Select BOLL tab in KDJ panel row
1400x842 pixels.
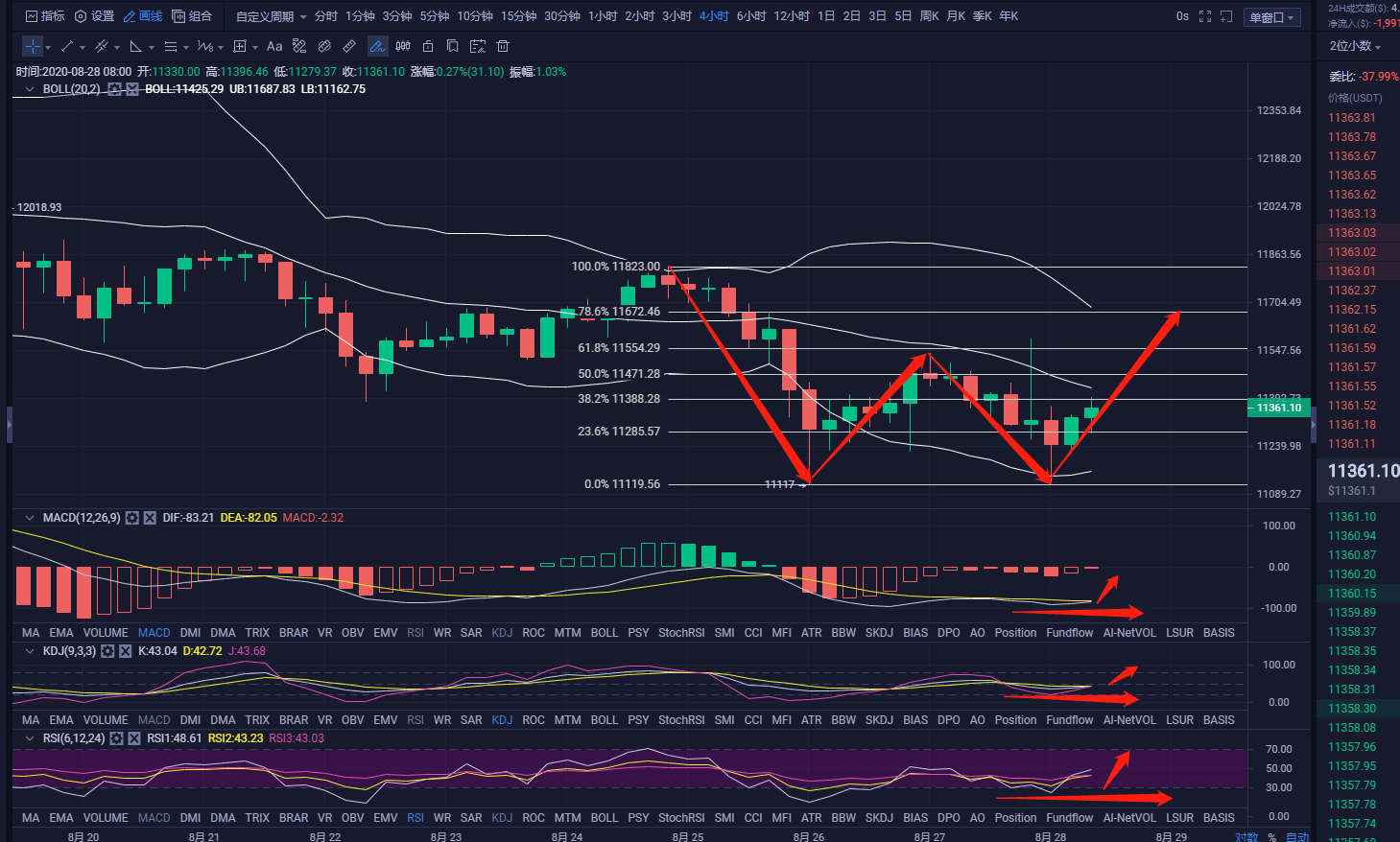coord(605,720)
